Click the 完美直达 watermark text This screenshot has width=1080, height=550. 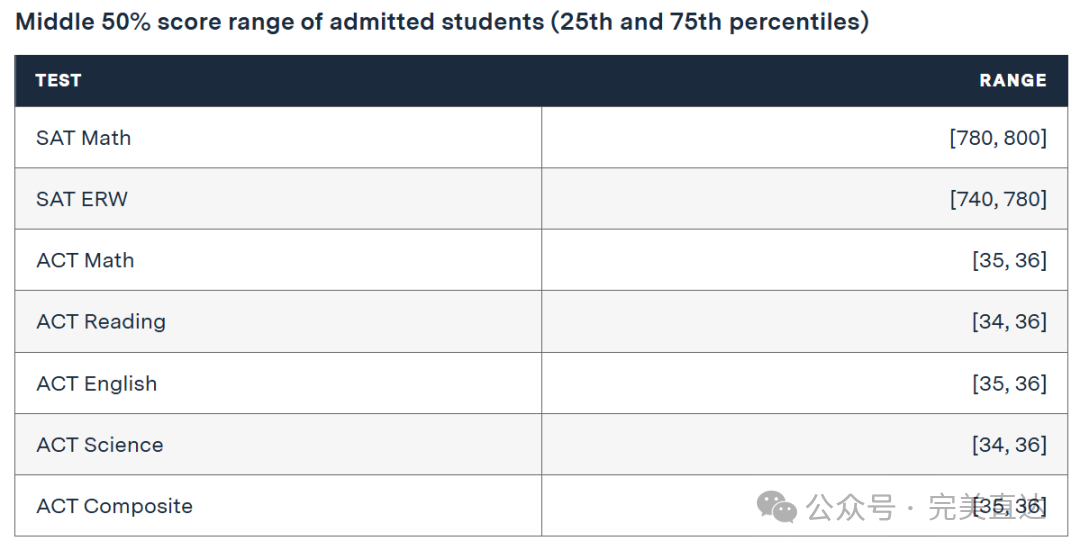pos(985,507)
